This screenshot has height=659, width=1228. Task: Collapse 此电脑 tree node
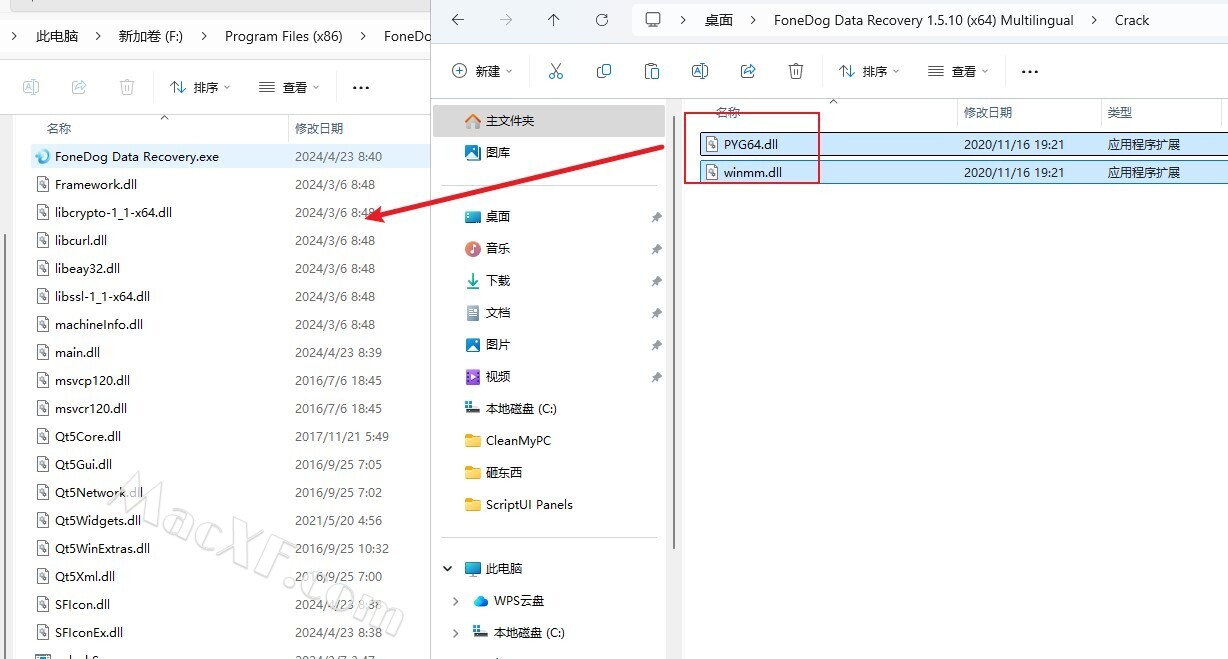[447, 569]
